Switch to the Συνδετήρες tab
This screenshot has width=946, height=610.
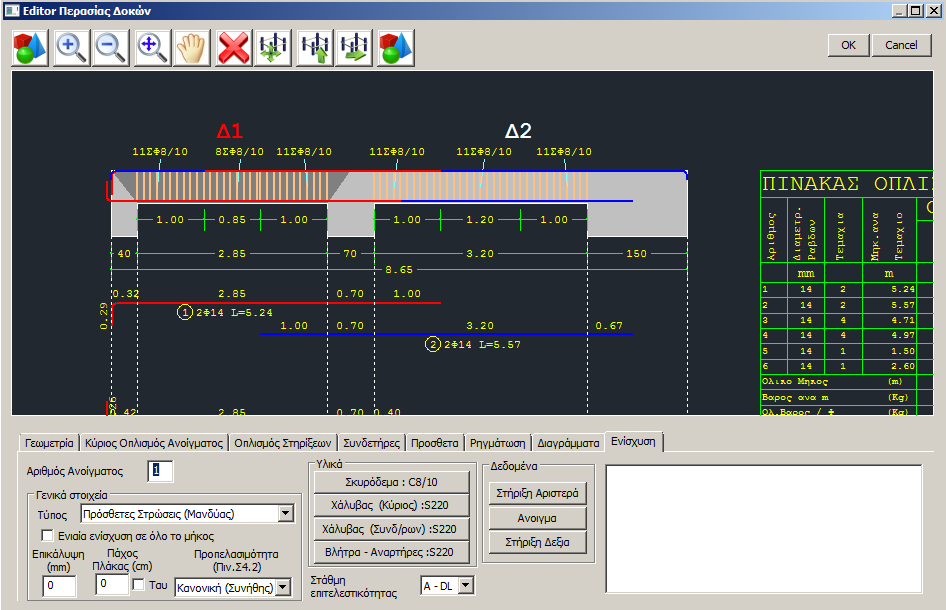tap(371, 443)
